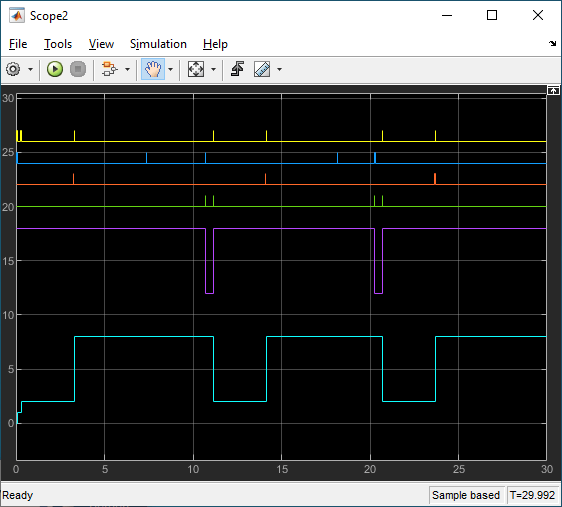Open the Cursor Measurements ruler icon
Image resolution: width=562 pixels, height=507 pixels.
coord(262,69)
